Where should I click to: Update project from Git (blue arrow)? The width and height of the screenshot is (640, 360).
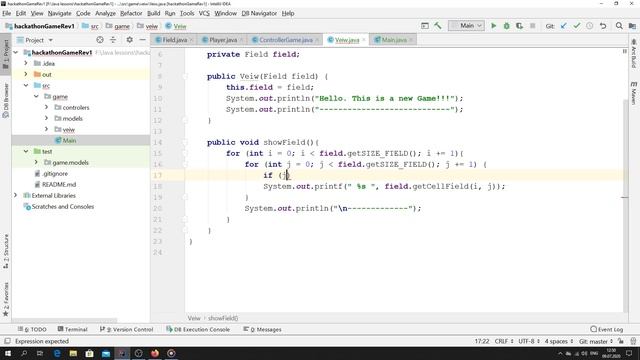tap(564, 26)
